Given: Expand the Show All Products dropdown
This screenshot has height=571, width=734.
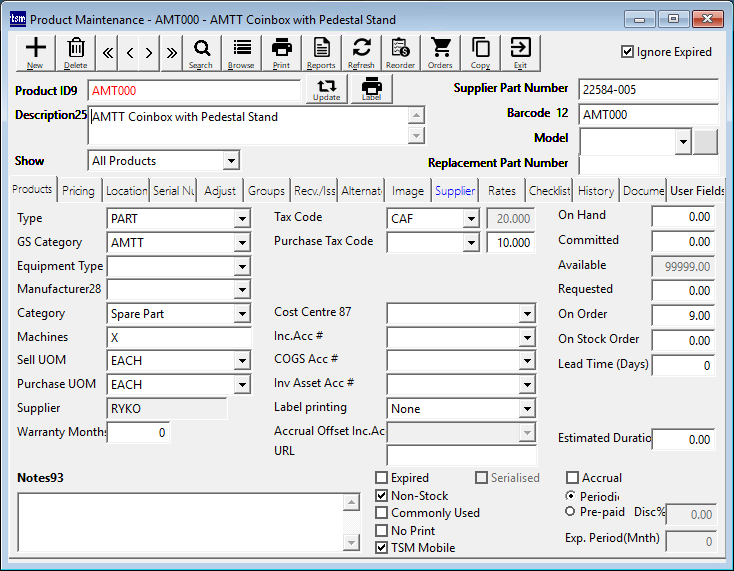Looking at the screenshot, I should coord(231,161).
